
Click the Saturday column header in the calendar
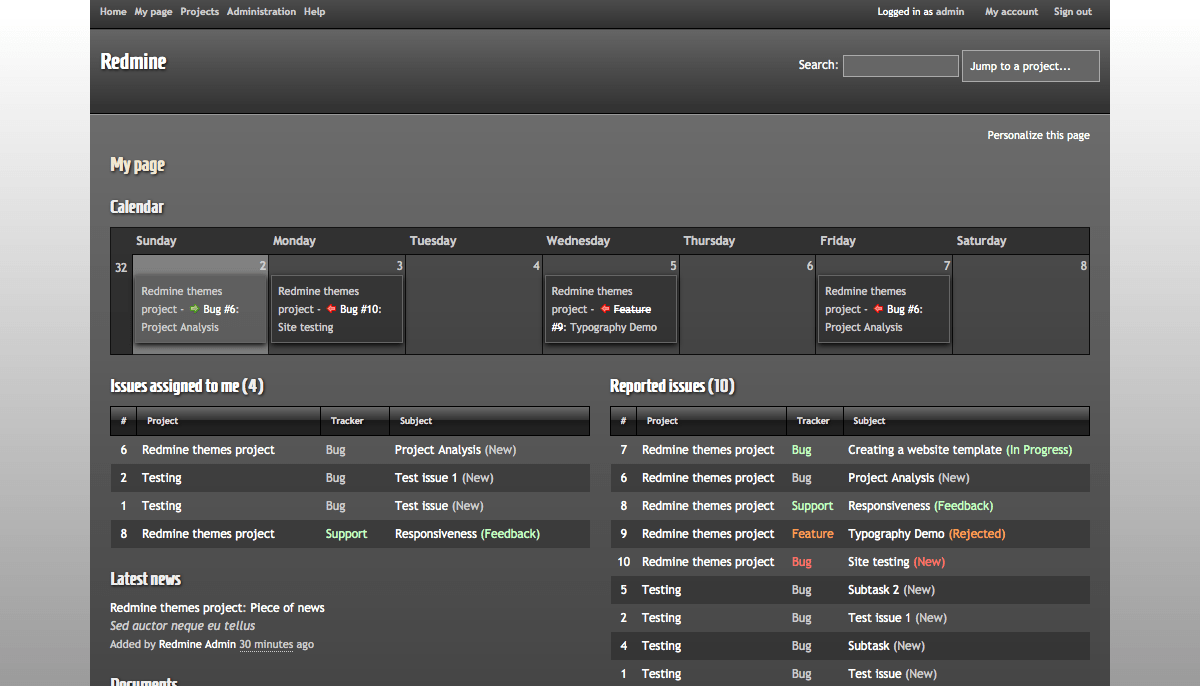(x=981, y=241)
